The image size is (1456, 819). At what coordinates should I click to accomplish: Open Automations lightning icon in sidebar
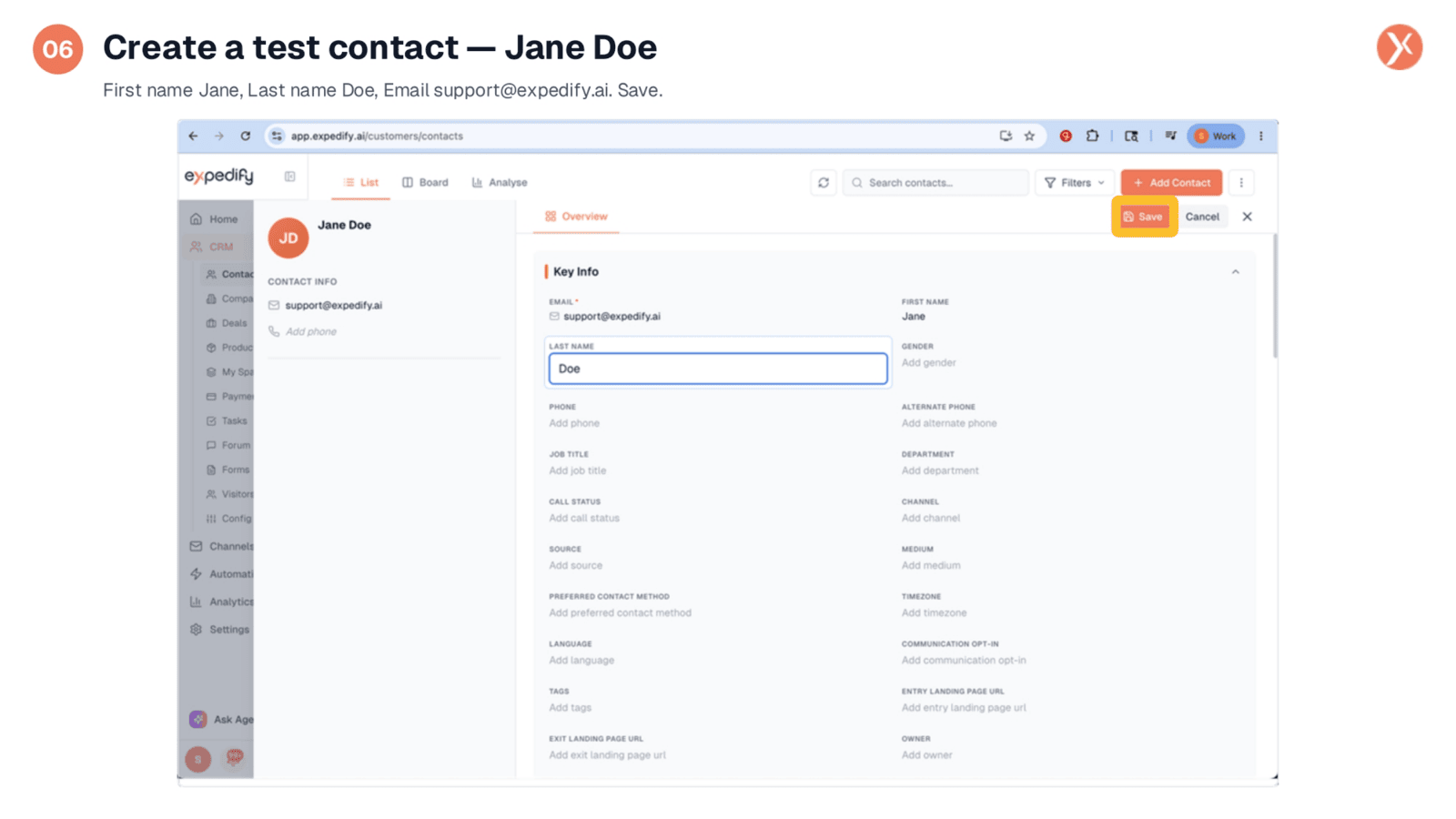196,574
